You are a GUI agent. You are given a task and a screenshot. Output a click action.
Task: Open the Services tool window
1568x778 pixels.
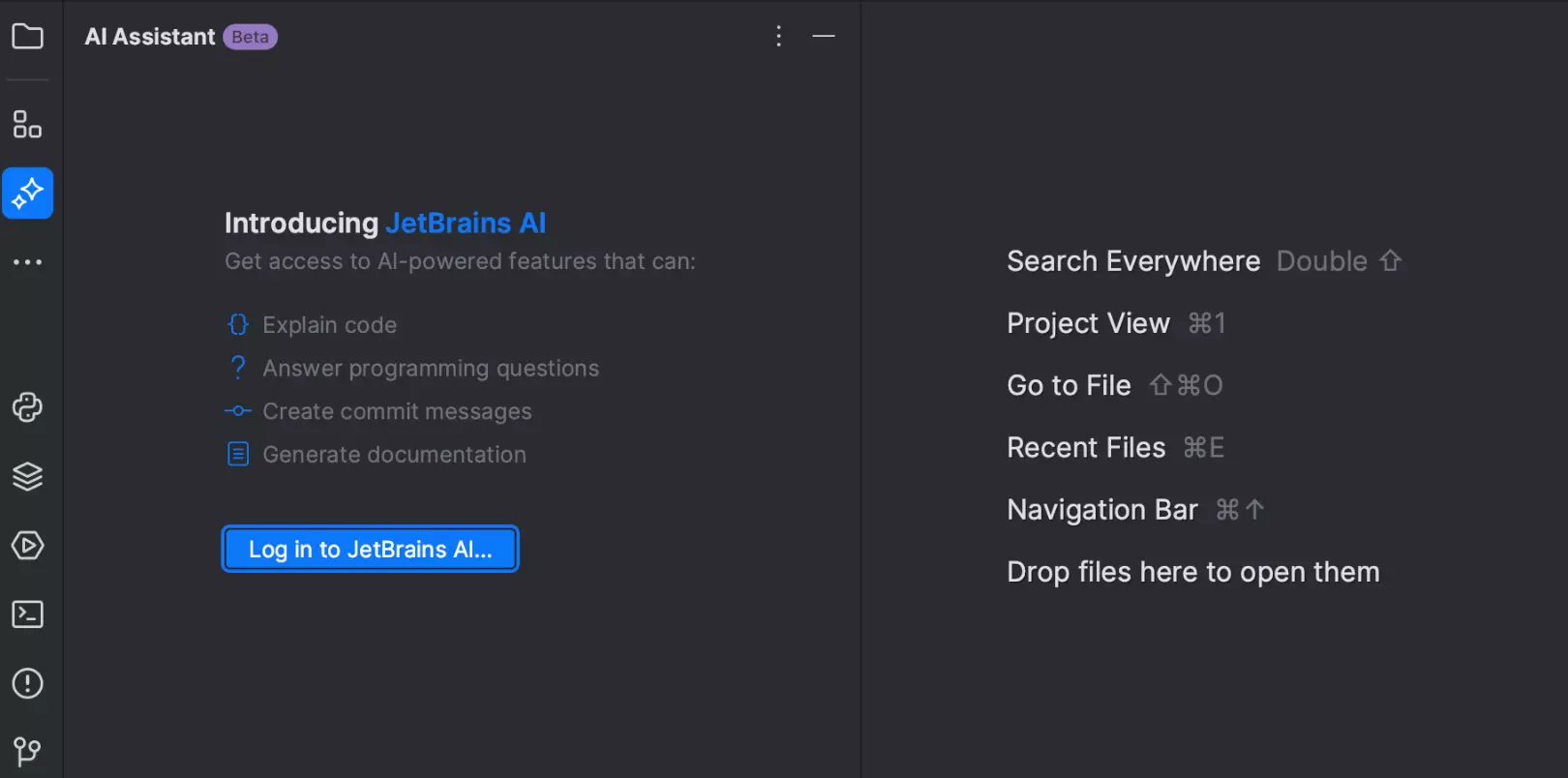click(27, 546)
